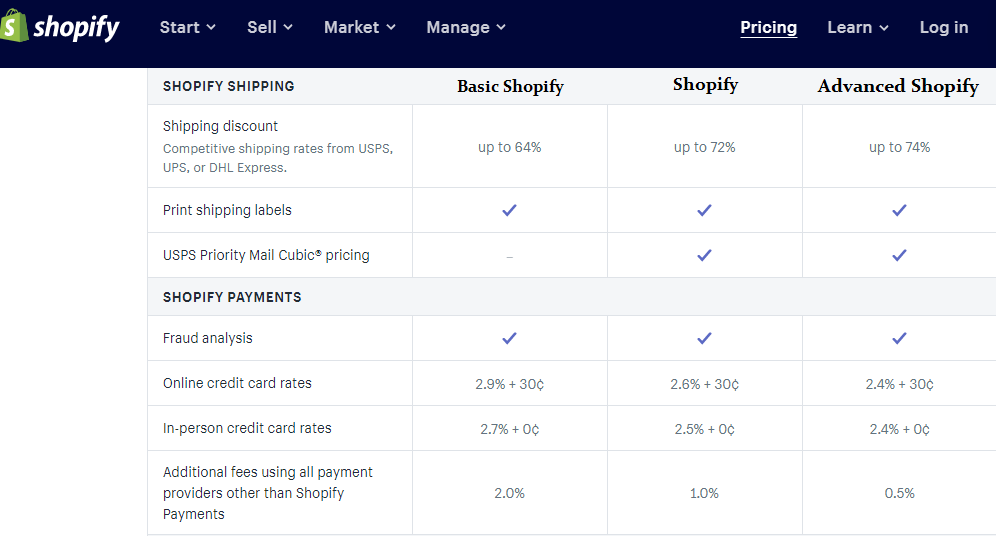Click Advanced Shopify checkmark for Fraud analysis
The width and height of the screenshot is (996, 536).
click(x=899, y=338)
